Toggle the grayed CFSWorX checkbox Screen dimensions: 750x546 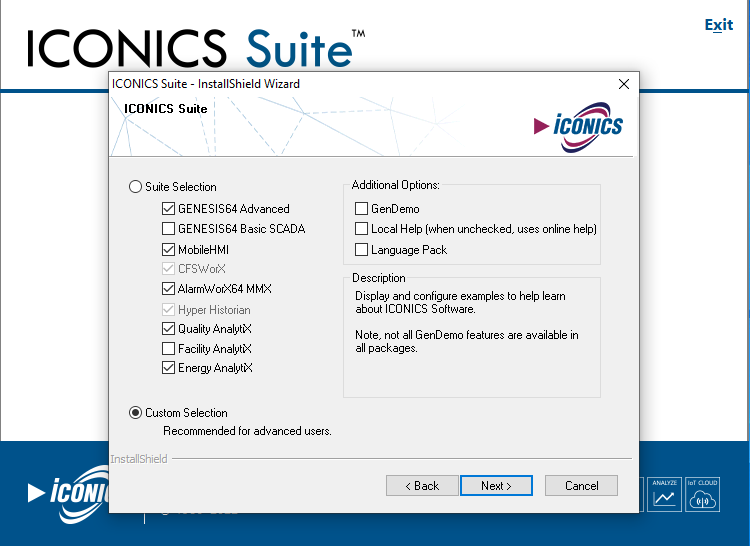[x=168, y=269]
